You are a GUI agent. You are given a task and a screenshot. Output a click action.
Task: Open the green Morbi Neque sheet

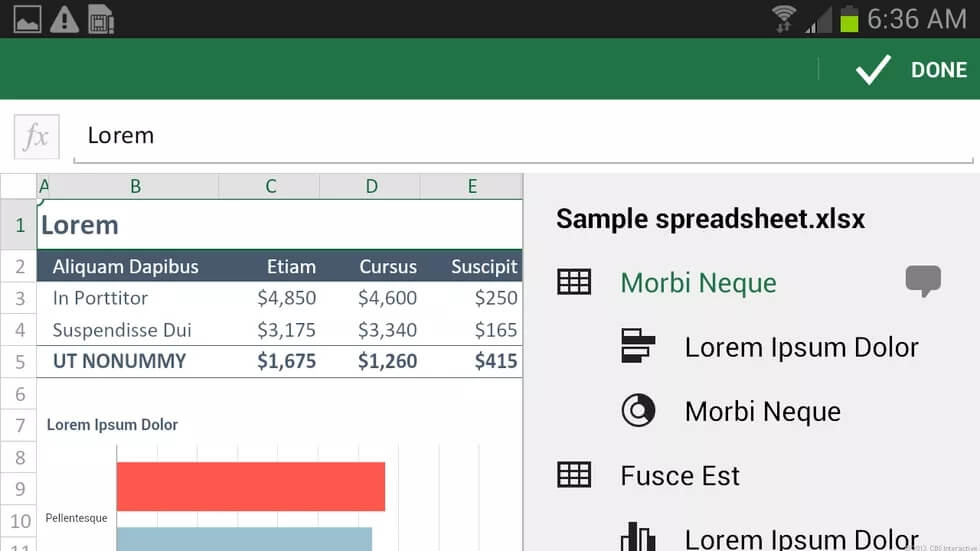[x=698, y=283]
